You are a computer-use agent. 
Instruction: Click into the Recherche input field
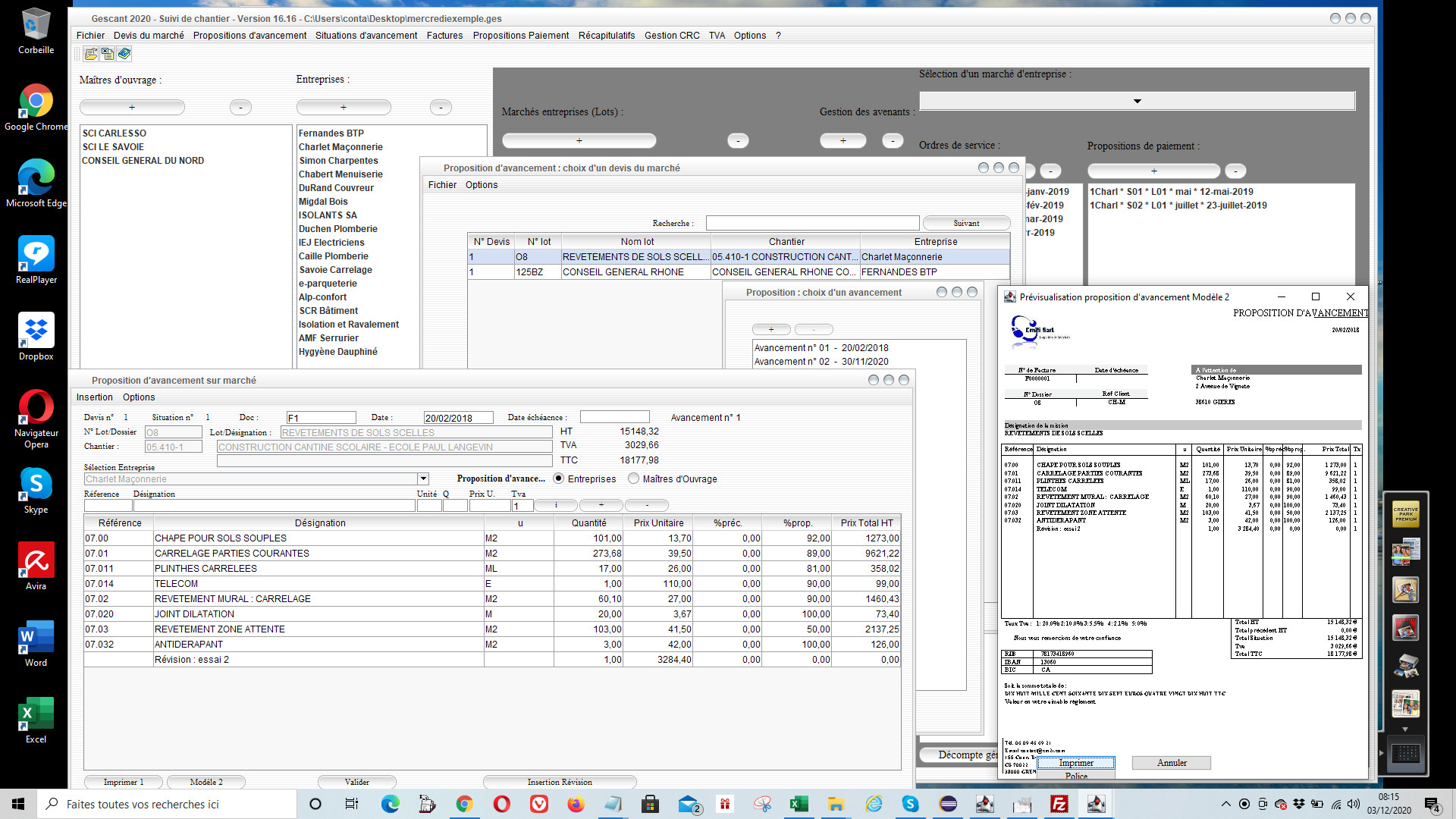812,223
